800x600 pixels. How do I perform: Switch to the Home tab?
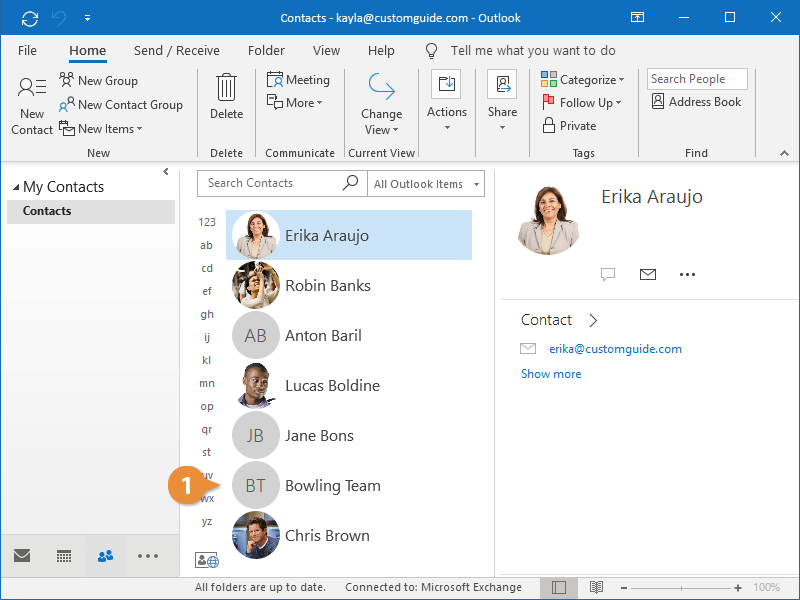pyautogui.click(x=88, y=51)
